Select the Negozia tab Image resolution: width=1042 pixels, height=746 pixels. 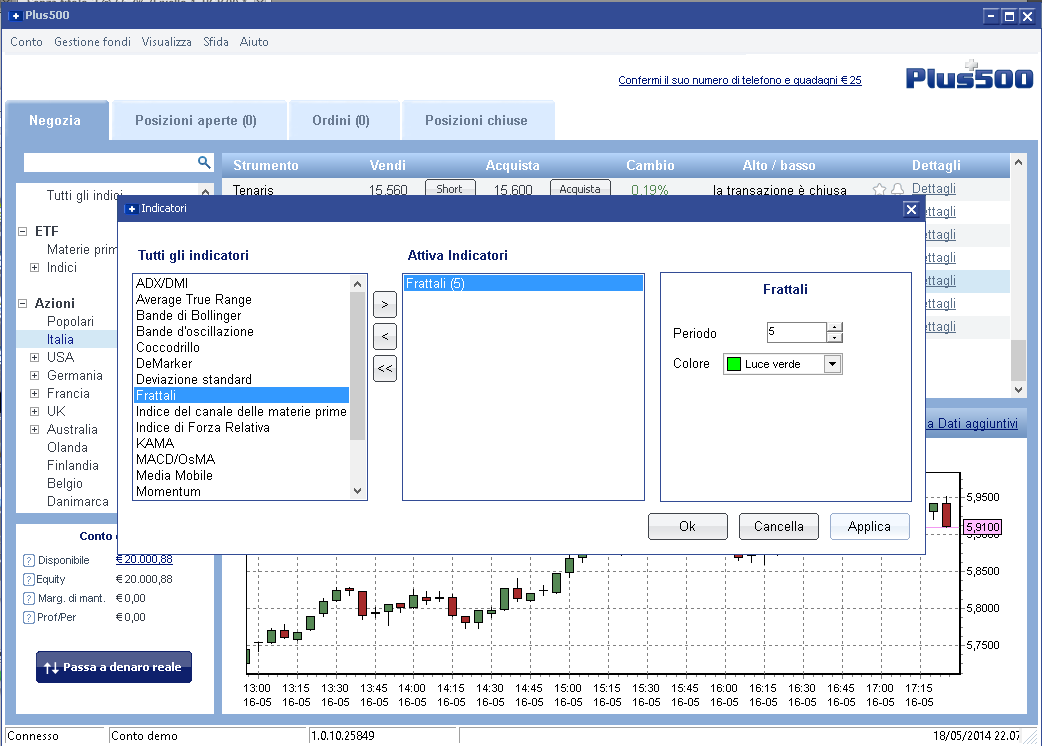(56, 120)
